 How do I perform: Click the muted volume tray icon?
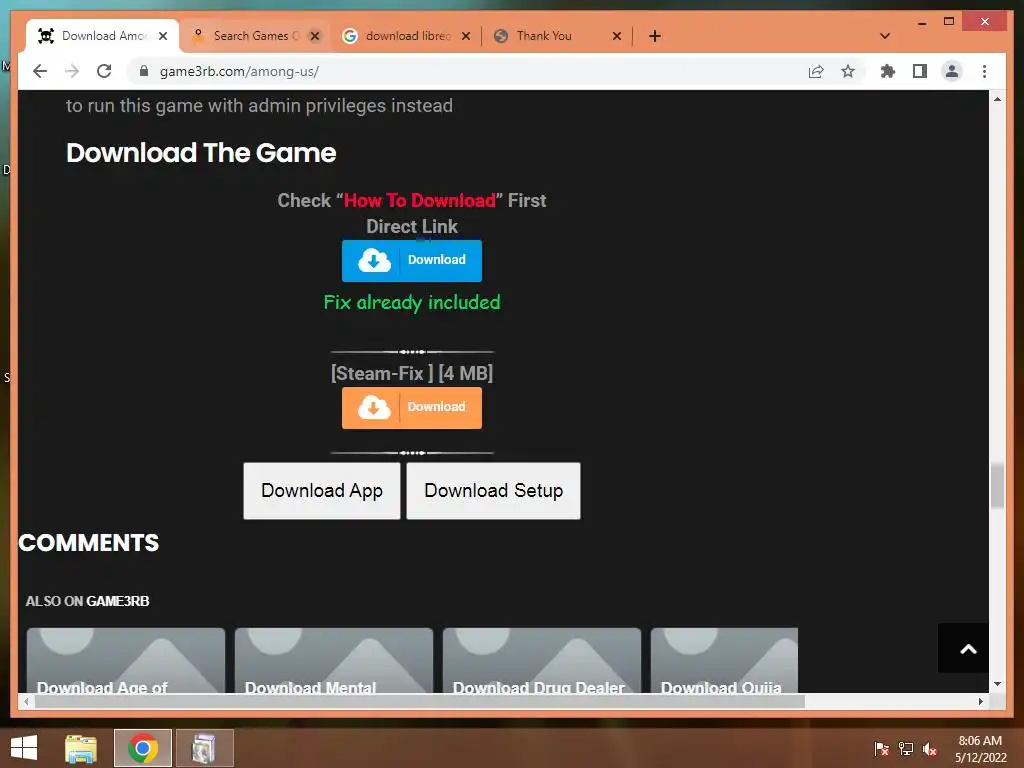930,749
